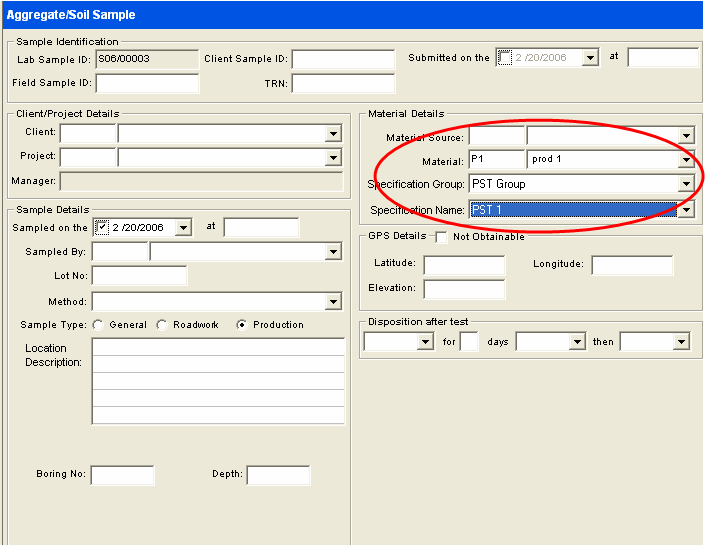The width and height of the screenshot is (705, 545).
Task: Open the Specification Group dropdown
Action: point(685,184)
